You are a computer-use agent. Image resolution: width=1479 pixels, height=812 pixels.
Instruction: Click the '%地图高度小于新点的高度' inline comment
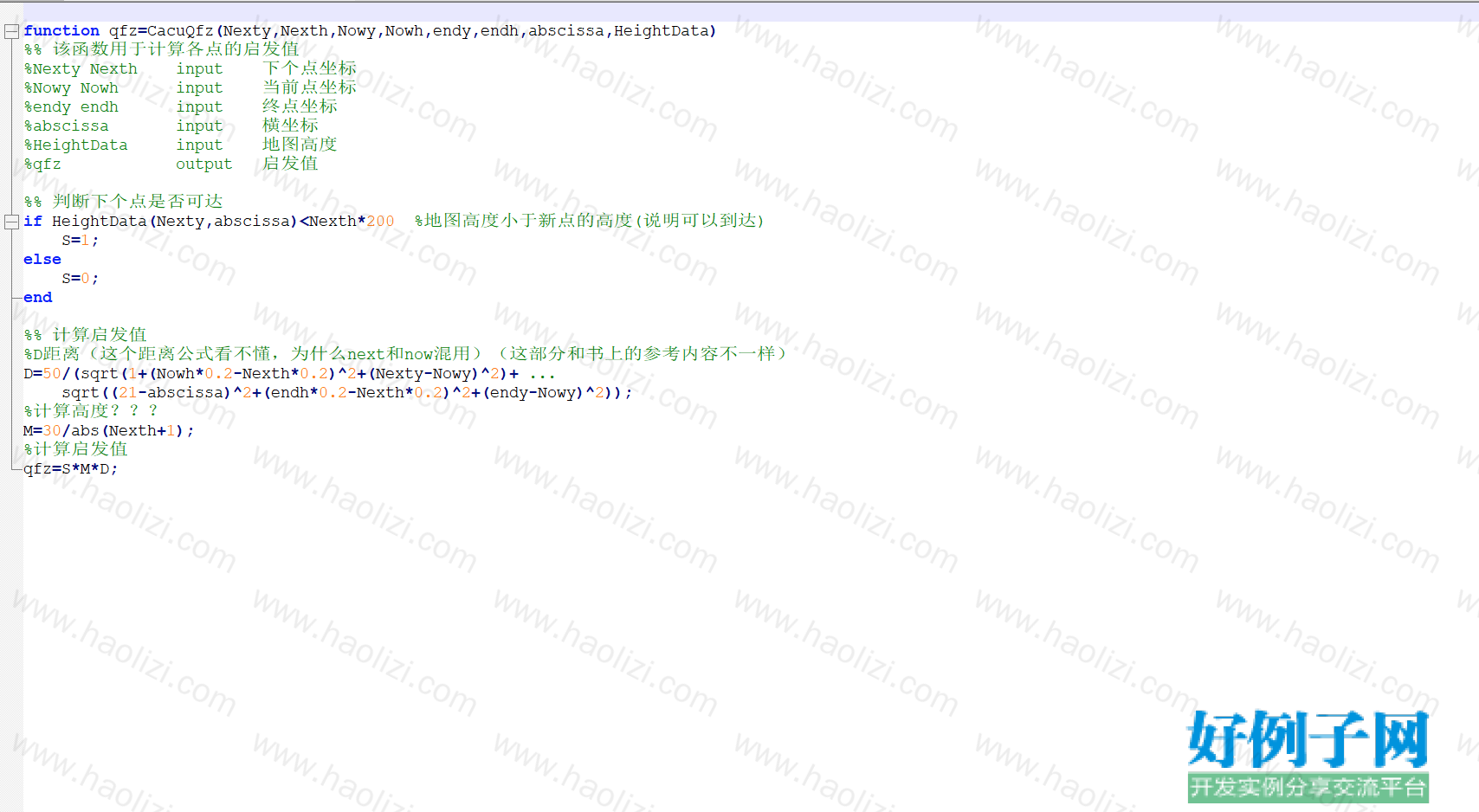coord(590,221)
